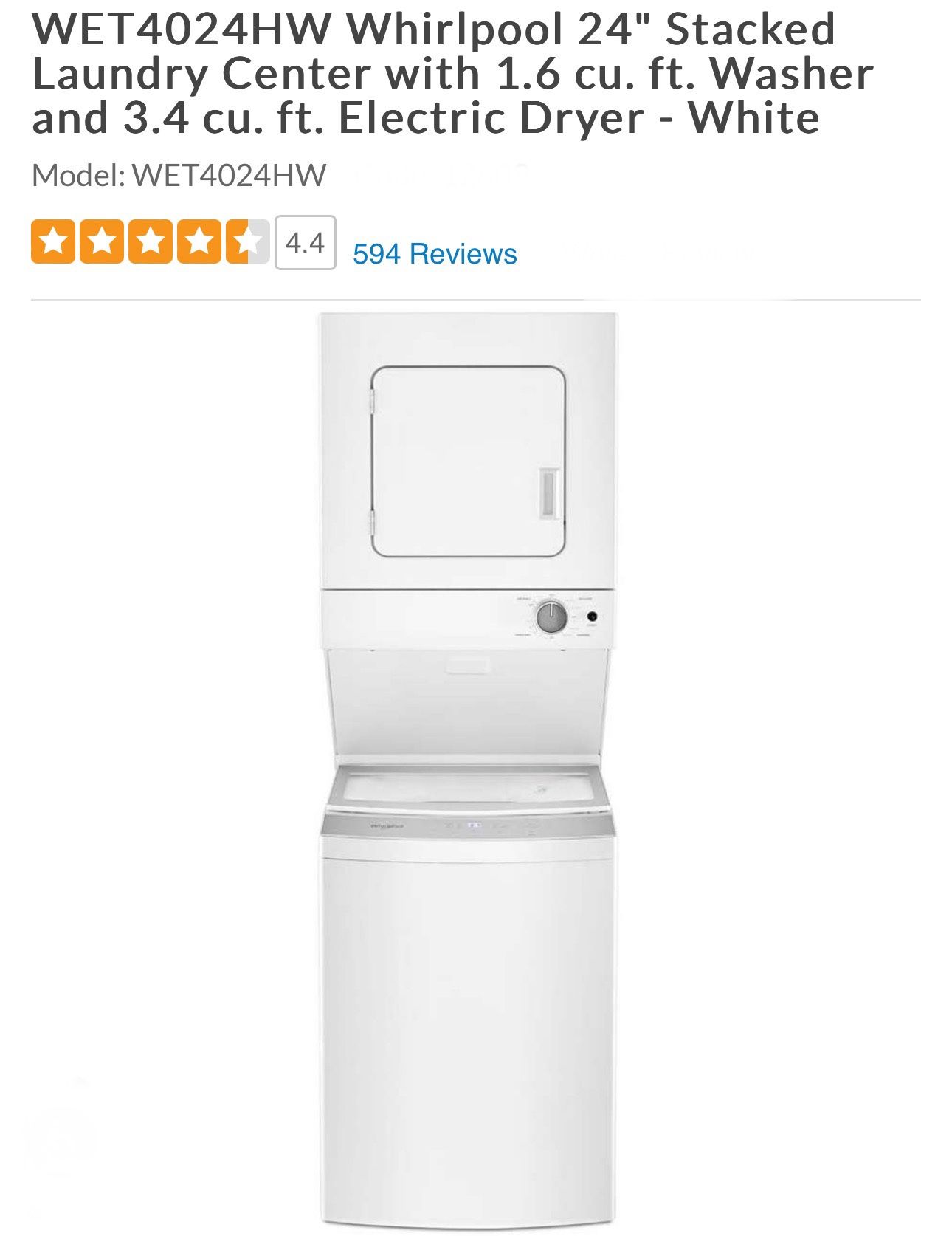Click the Whirlpool logo on washer panel
The width and height of the screenshot is (952, 1236).
tap(388, 827)
